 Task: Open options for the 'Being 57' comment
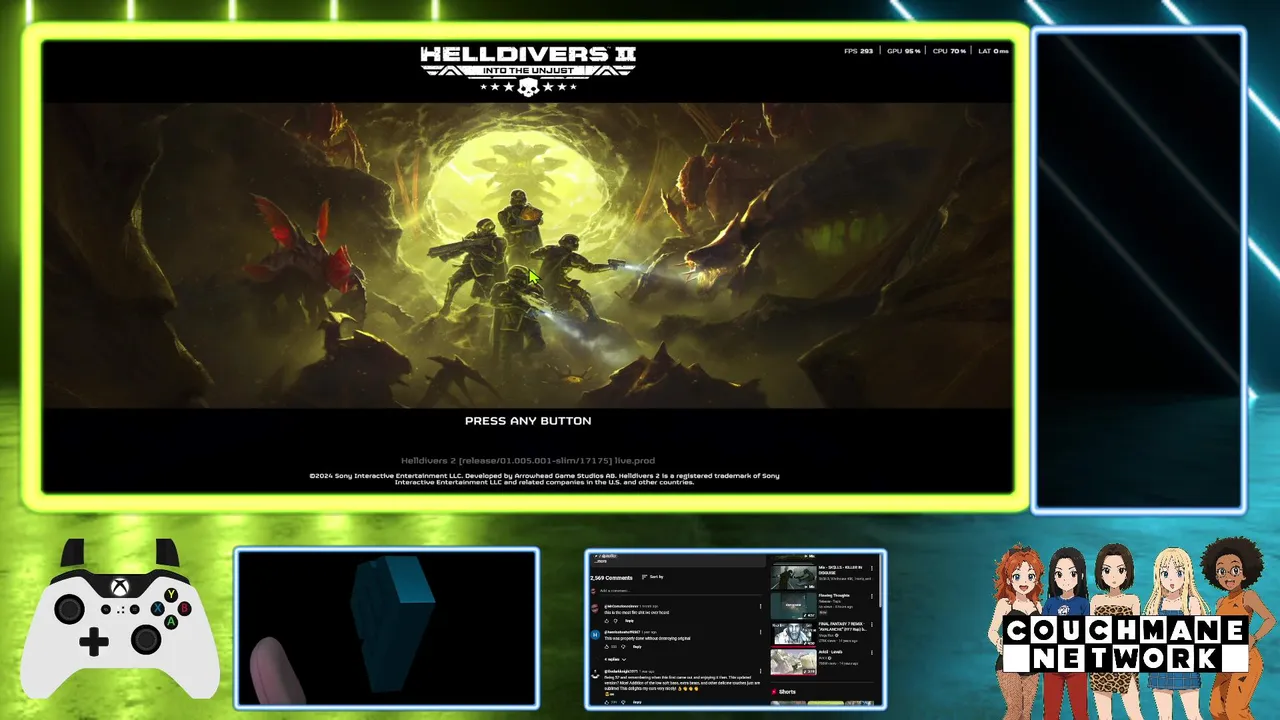point(760,671)
